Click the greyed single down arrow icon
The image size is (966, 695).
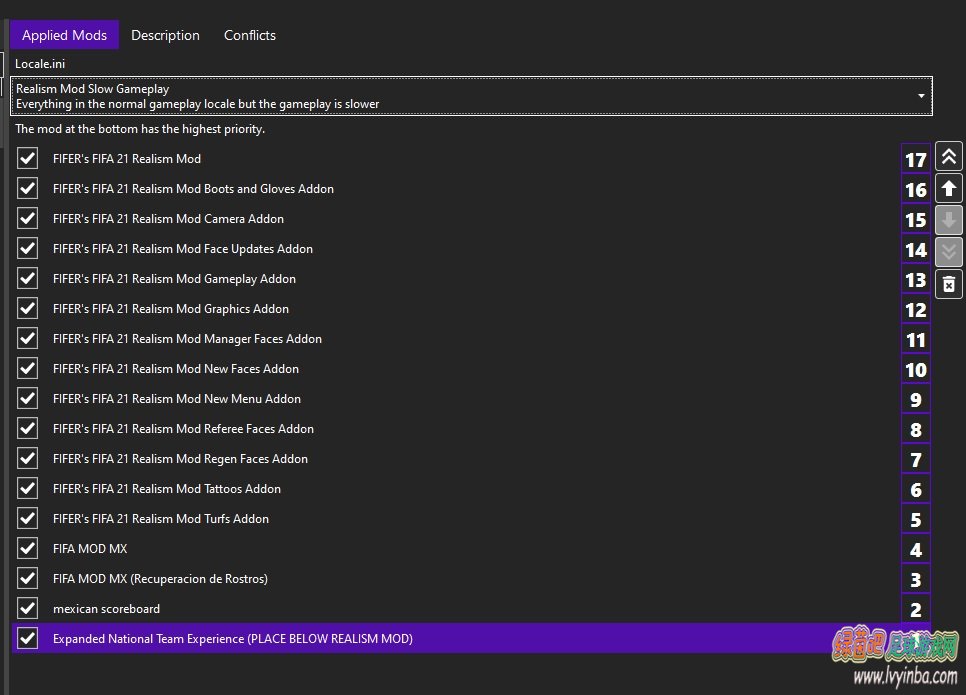click(x=949, y=220)
